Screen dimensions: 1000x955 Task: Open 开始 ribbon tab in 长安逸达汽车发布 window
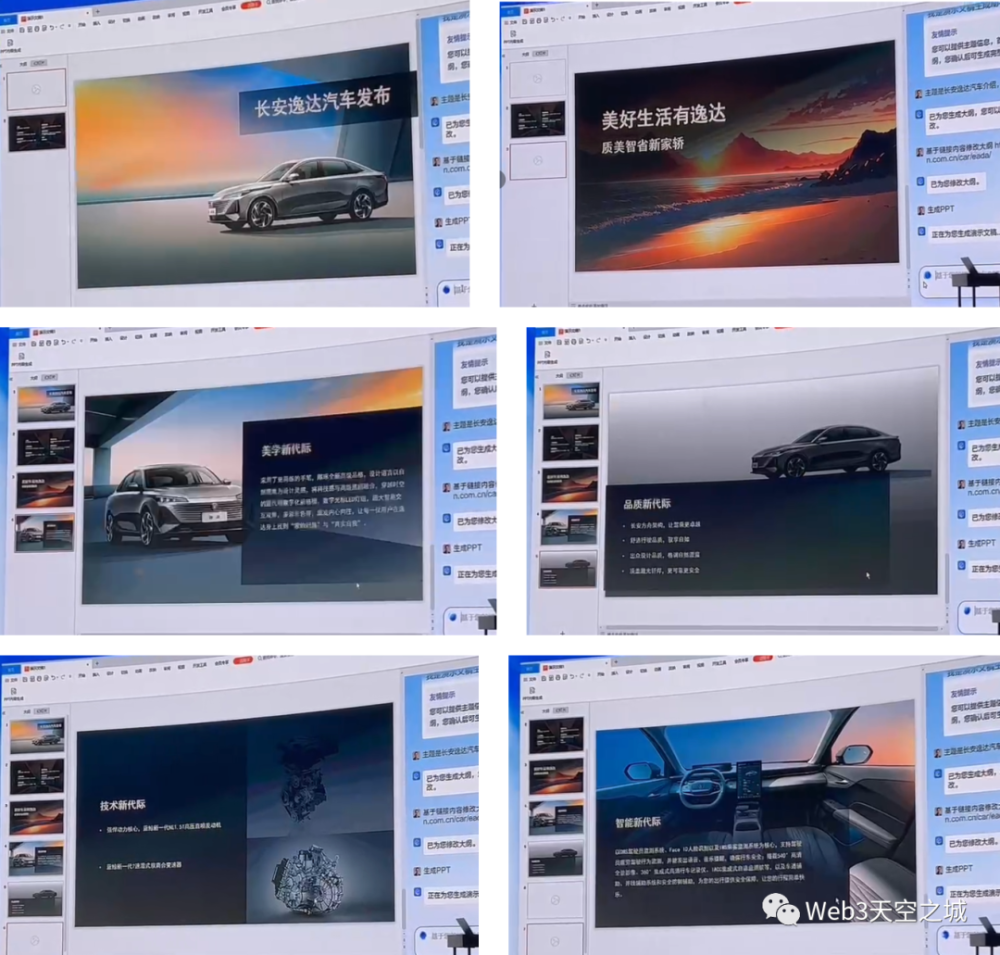[x=82, y=25]
